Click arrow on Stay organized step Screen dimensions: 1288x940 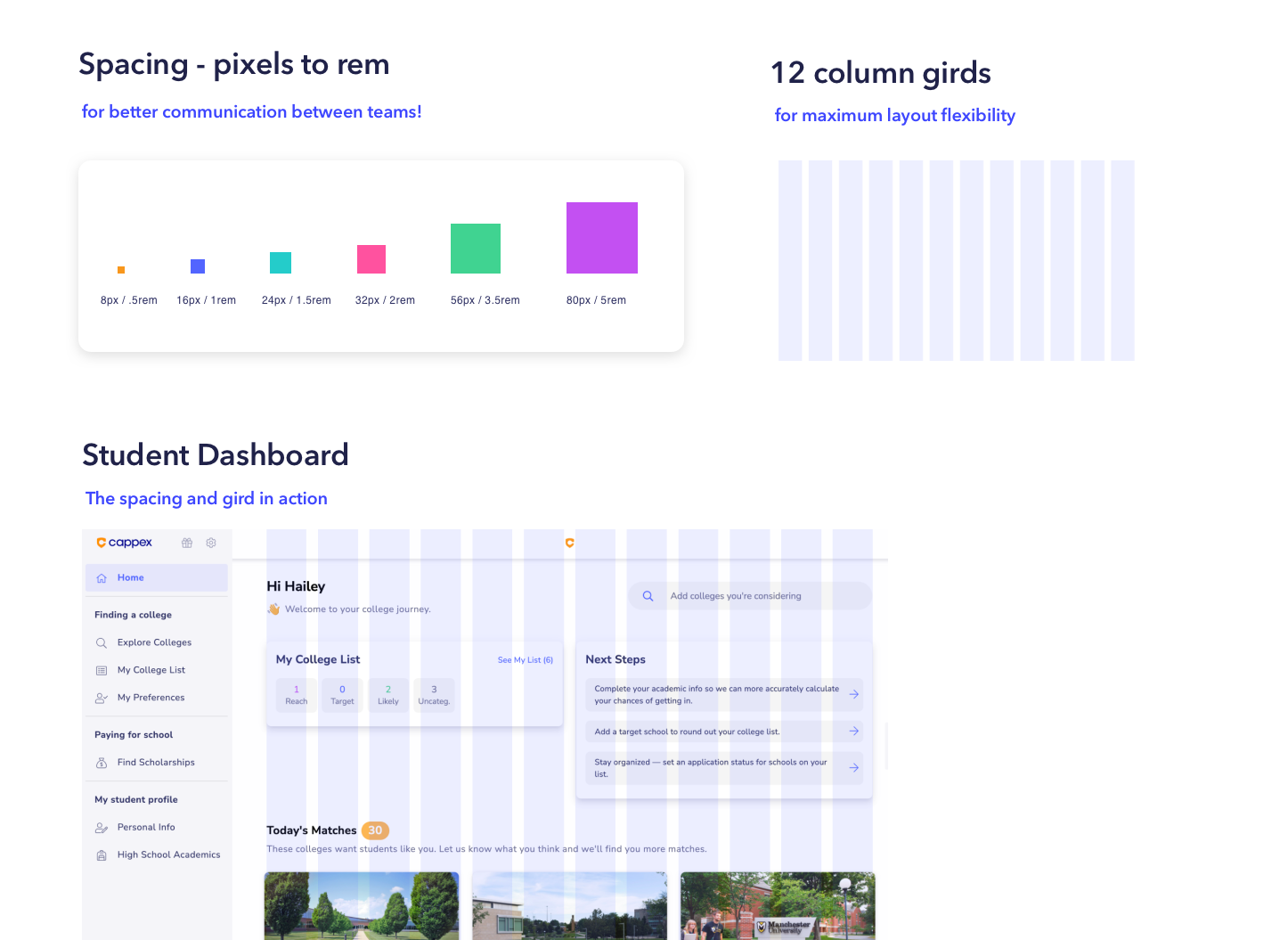click(x=853, y=767)
